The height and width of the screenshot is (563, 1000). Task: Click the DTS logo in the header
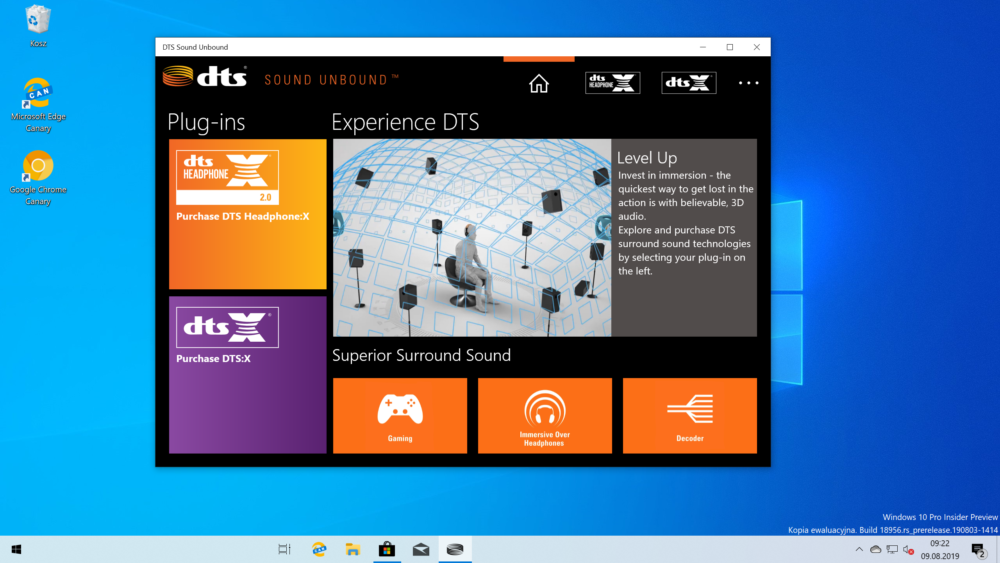tap(205, 77)
